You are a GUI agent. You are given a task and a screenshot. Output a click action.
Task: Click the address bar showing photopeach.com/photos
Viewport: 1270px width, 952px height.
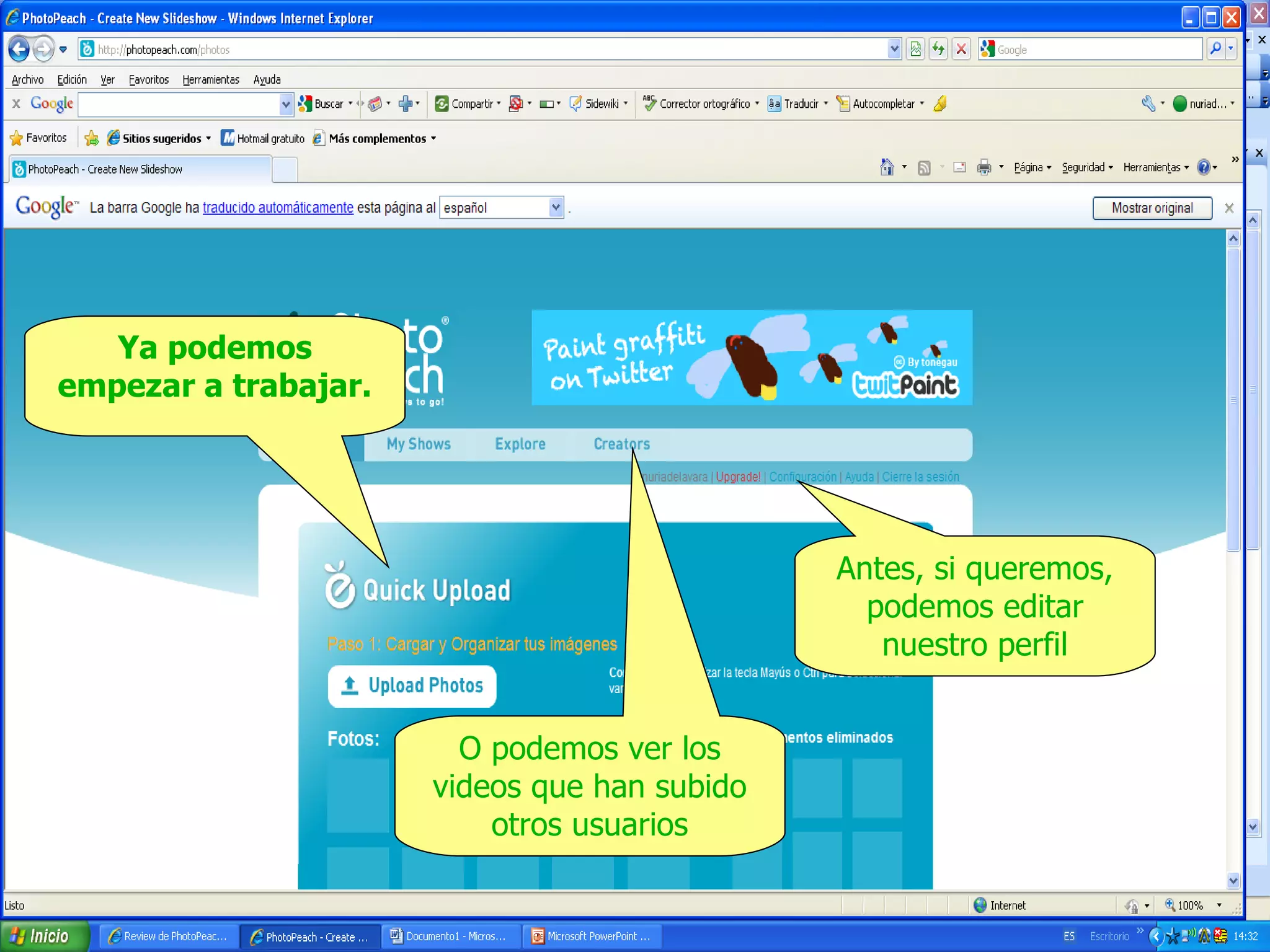pos(482,50)
